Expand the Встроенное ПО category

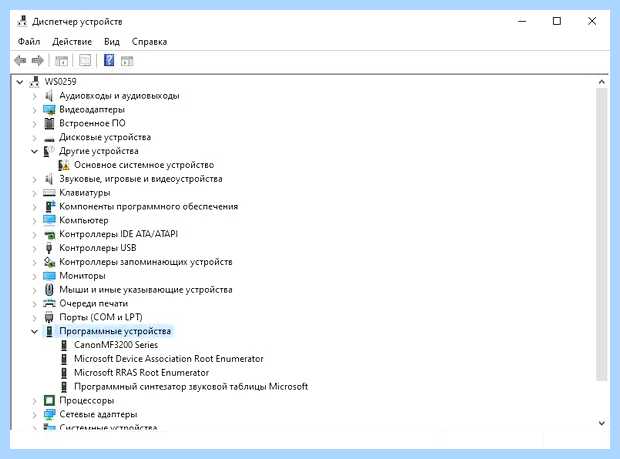(x=34, y=124)
